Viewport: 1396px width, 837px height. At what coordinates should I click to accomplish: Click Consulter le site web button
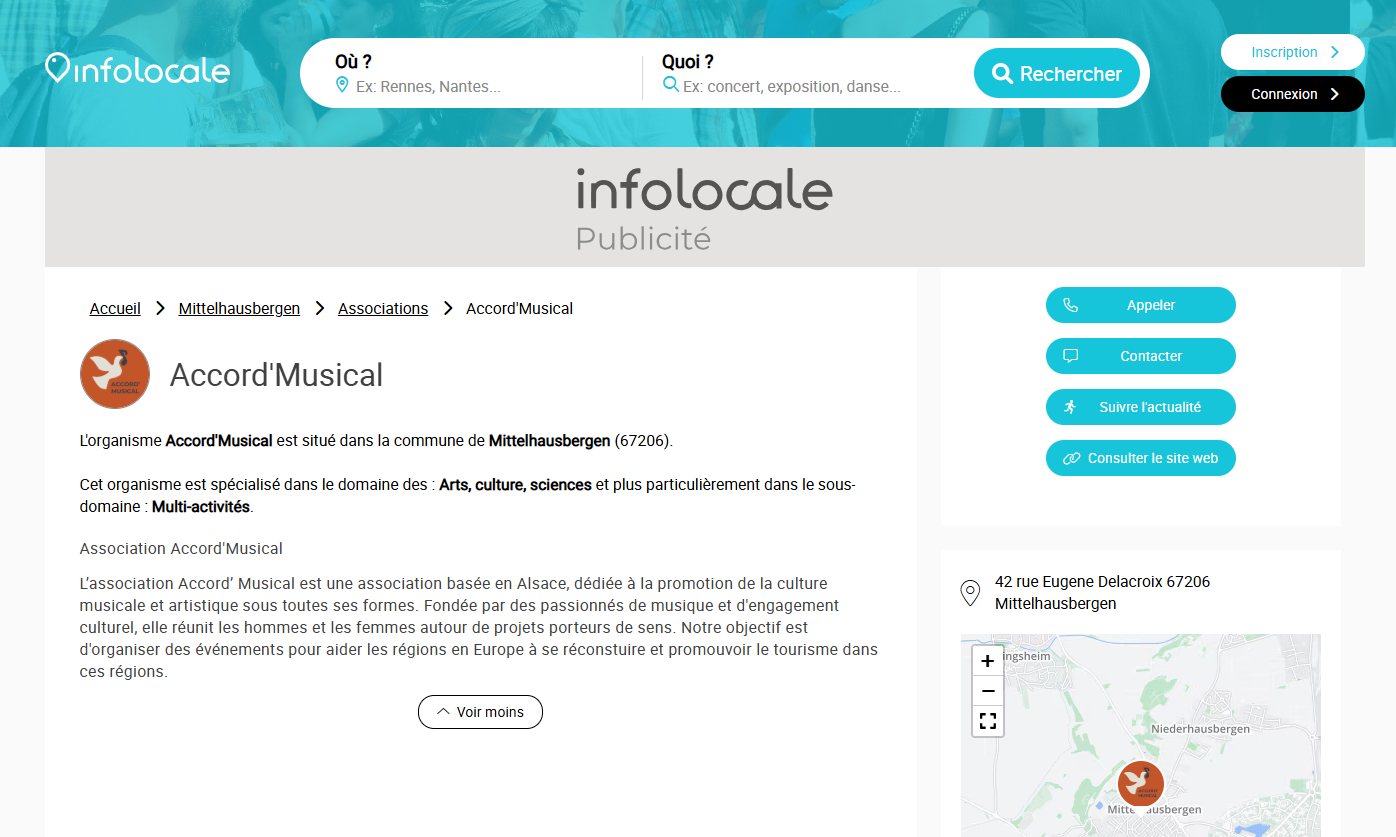[x=1141, y=458]
